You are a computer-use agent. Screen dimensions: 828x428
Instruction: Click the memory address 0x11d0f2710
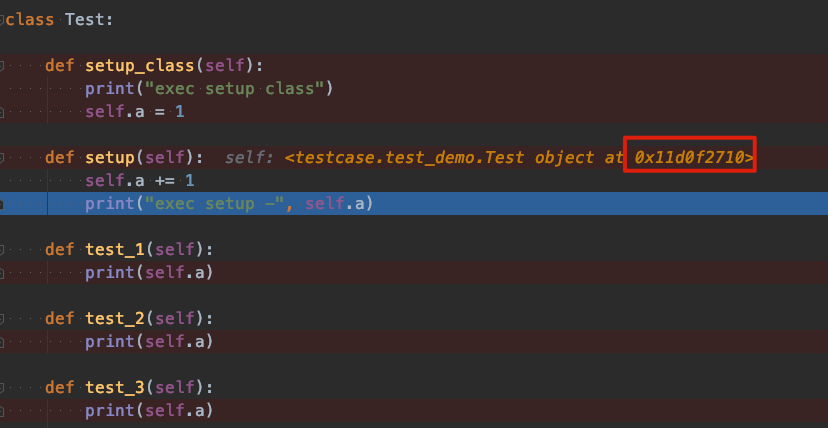(x=691, y=157)
